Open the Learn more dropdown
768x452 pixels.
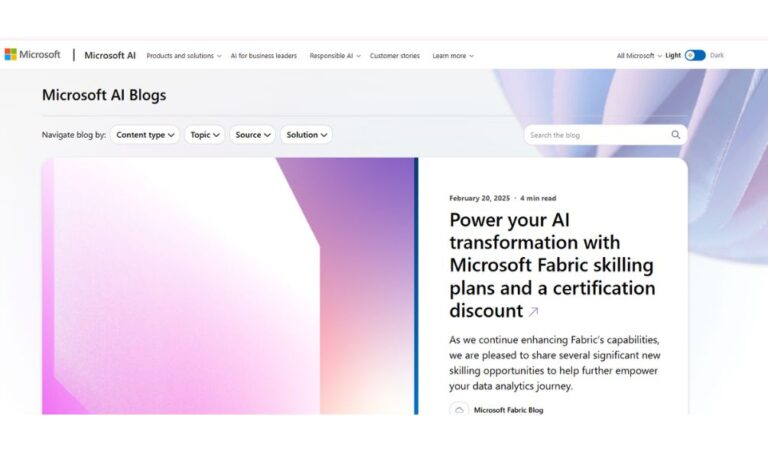(x=453, y=56)
